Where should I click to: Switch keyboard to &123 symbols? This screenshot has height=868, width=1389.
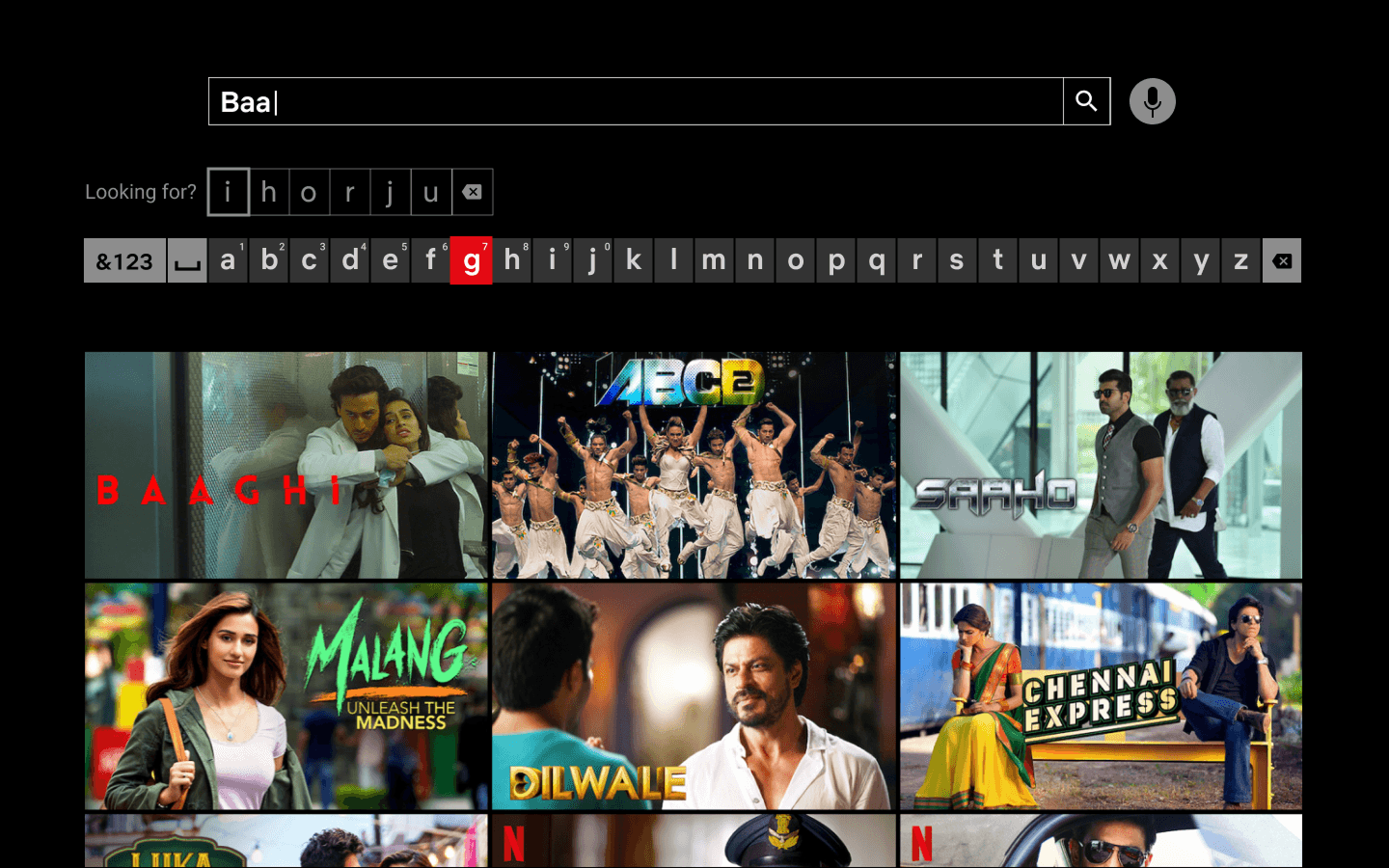(x=124, y=260)
